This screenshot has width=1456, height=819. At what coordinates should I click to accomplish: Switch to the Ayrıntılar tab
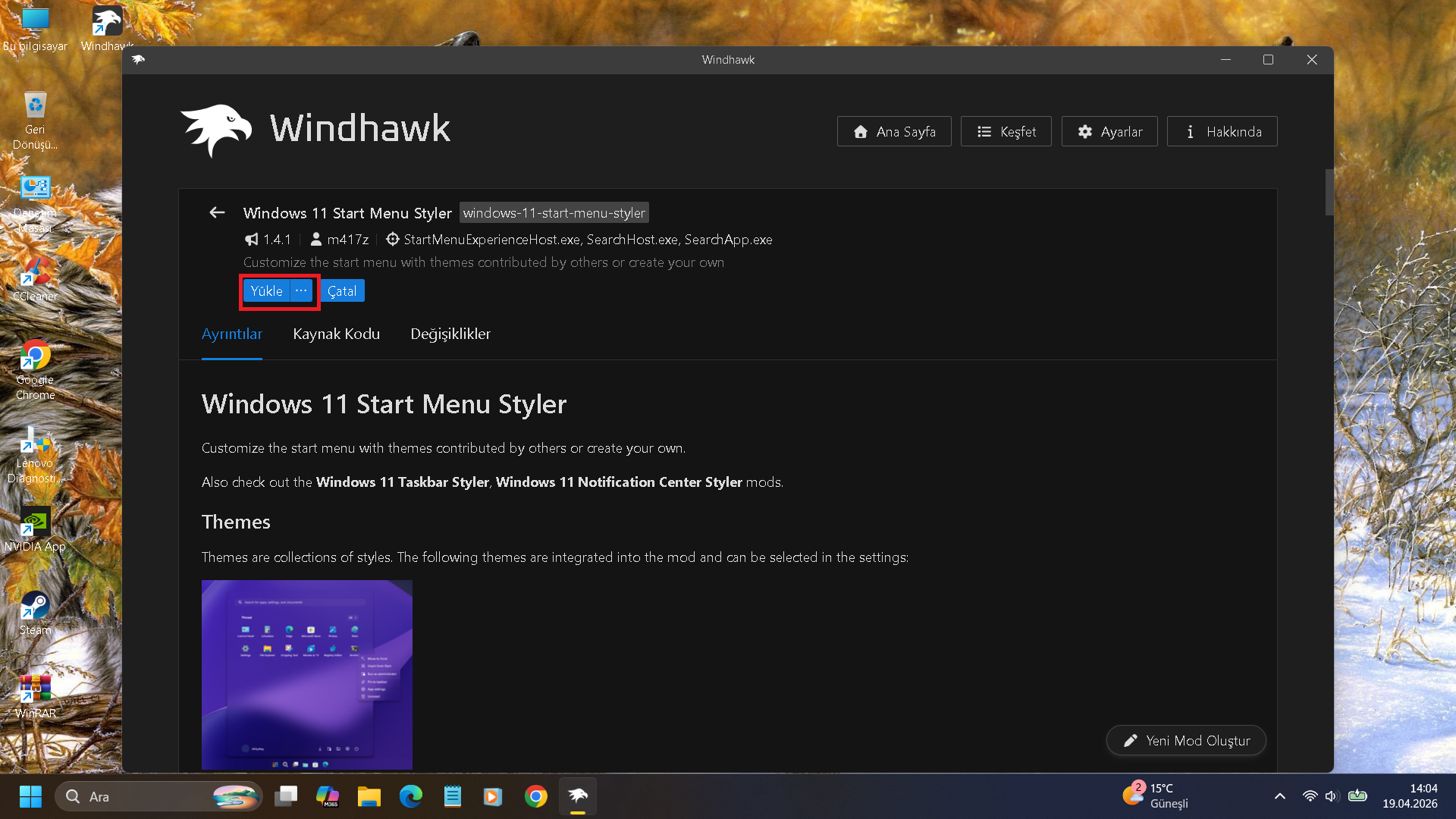click(x=232, y=334)
